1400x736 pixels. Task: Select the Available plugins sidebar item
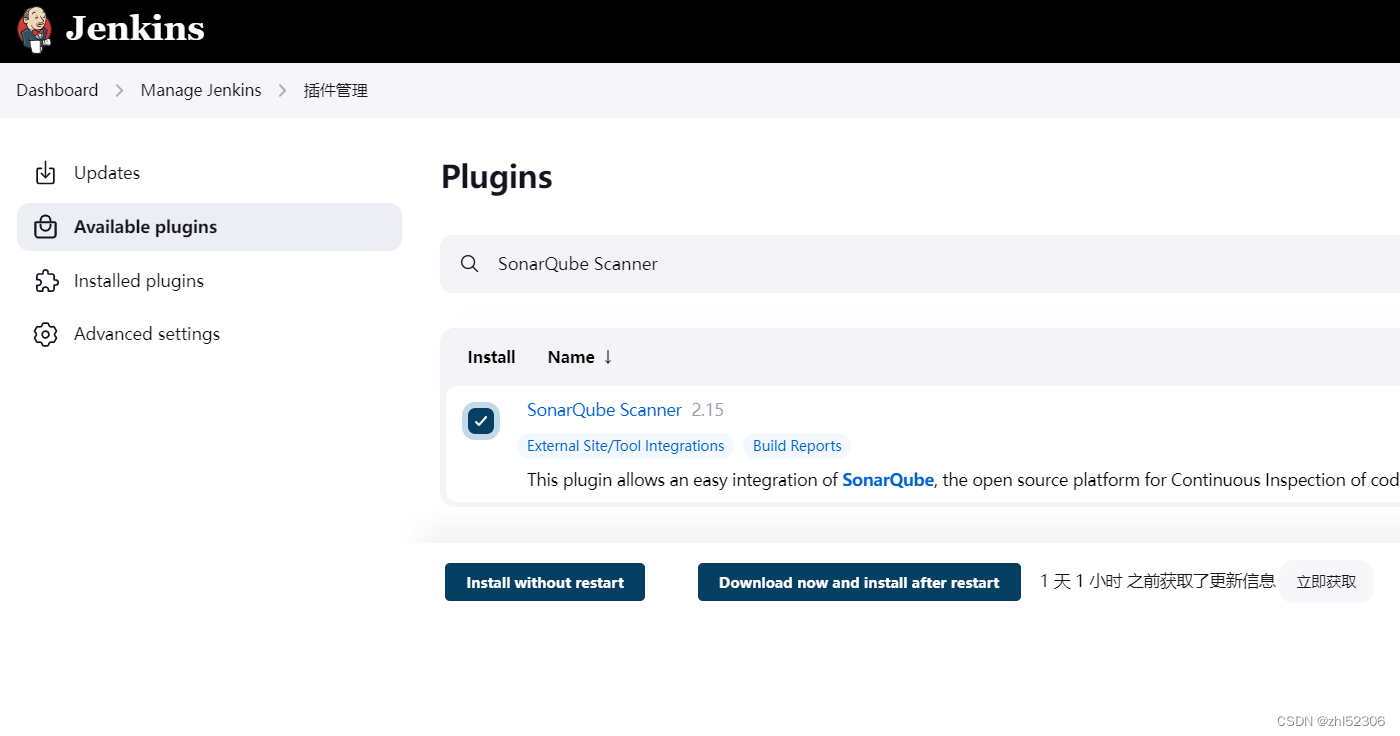(209, 227)
